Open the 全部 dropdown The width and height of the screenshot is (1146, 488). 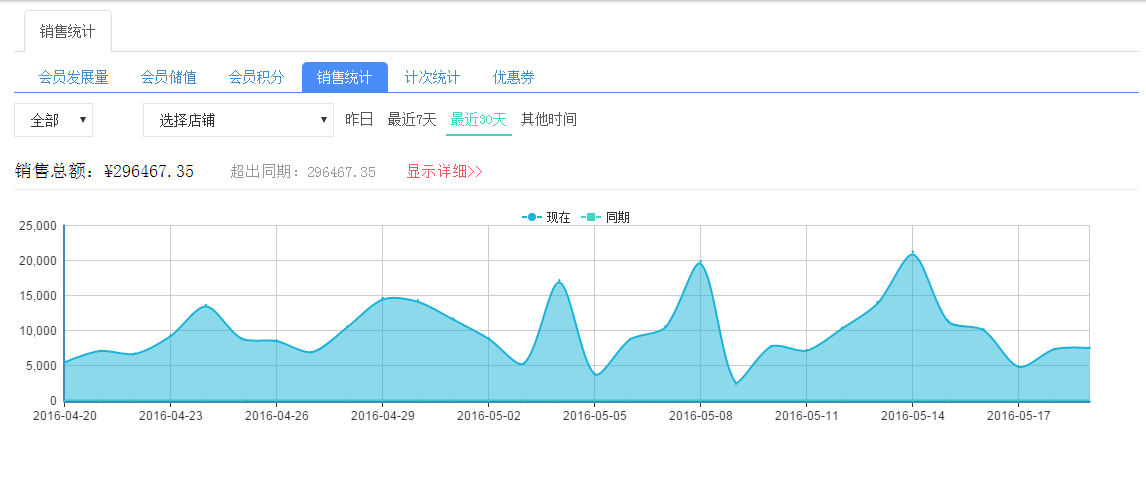(x=53, y=120)
